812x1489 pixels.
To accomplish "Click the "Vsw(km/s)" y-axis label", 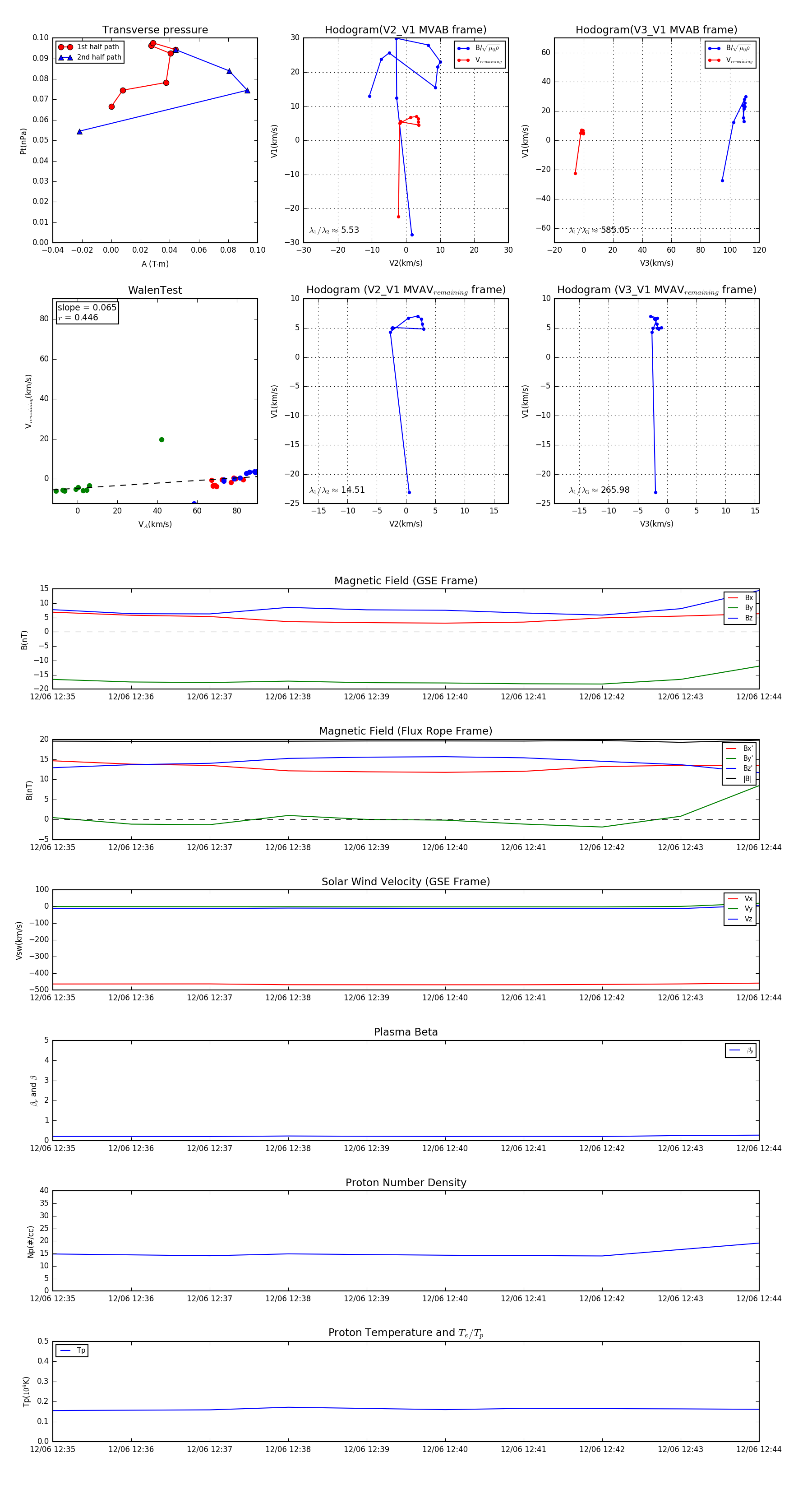I will coord(18,940).
